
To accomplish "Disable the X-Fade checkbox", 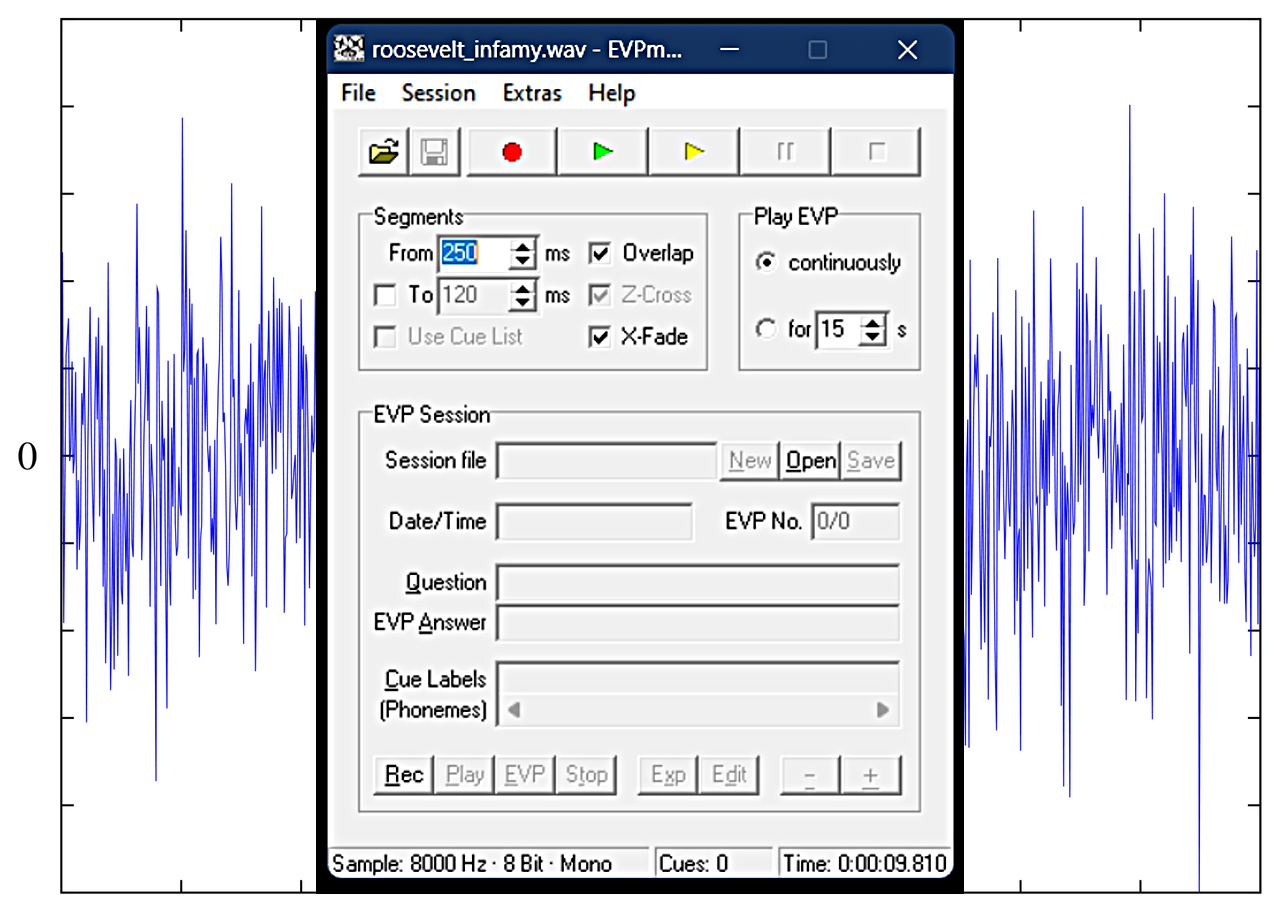I will click(x=600, y=337).
